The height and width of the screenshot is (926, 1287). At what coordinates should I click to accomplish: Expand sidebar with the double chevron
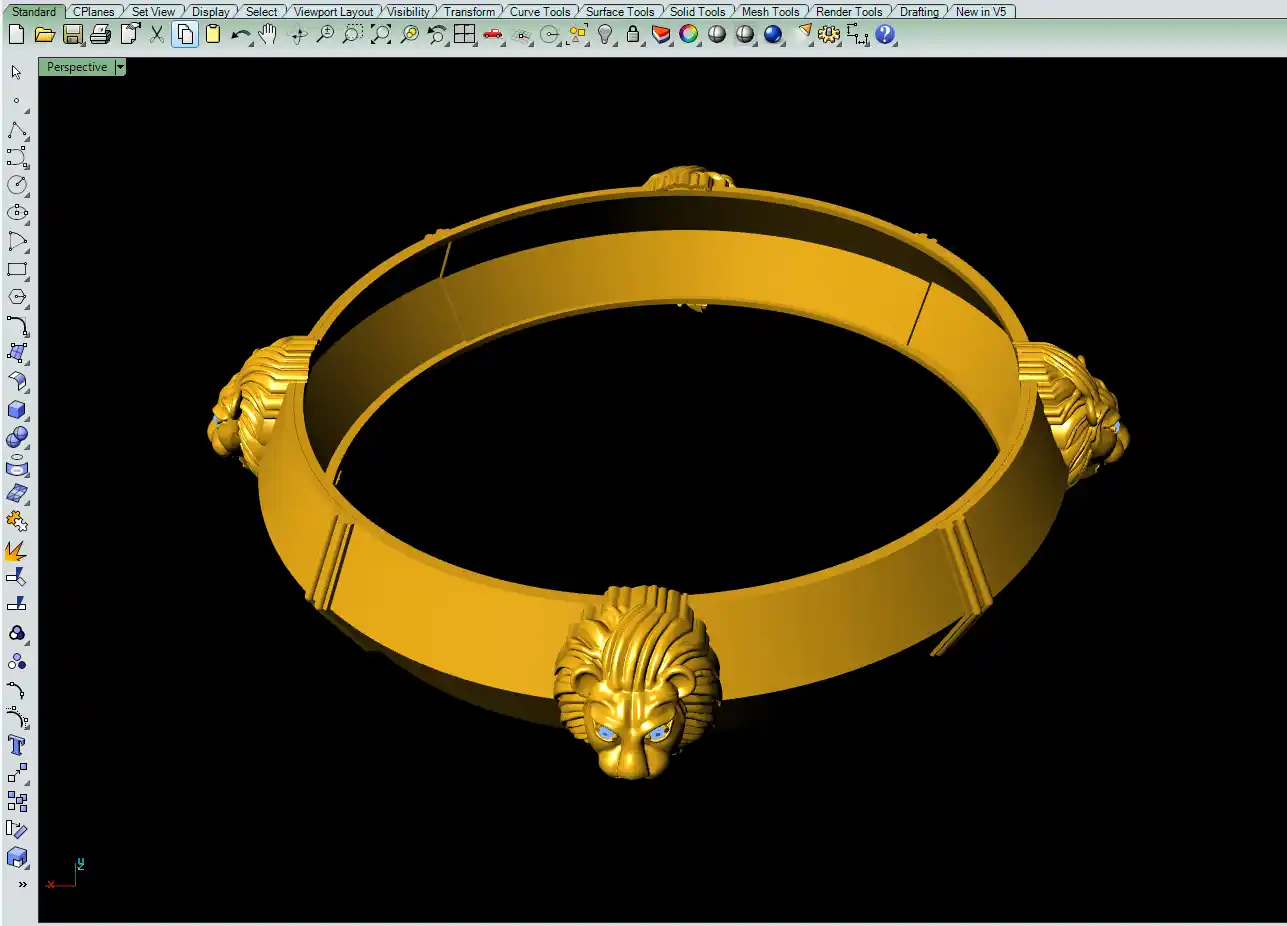point(22,884)
